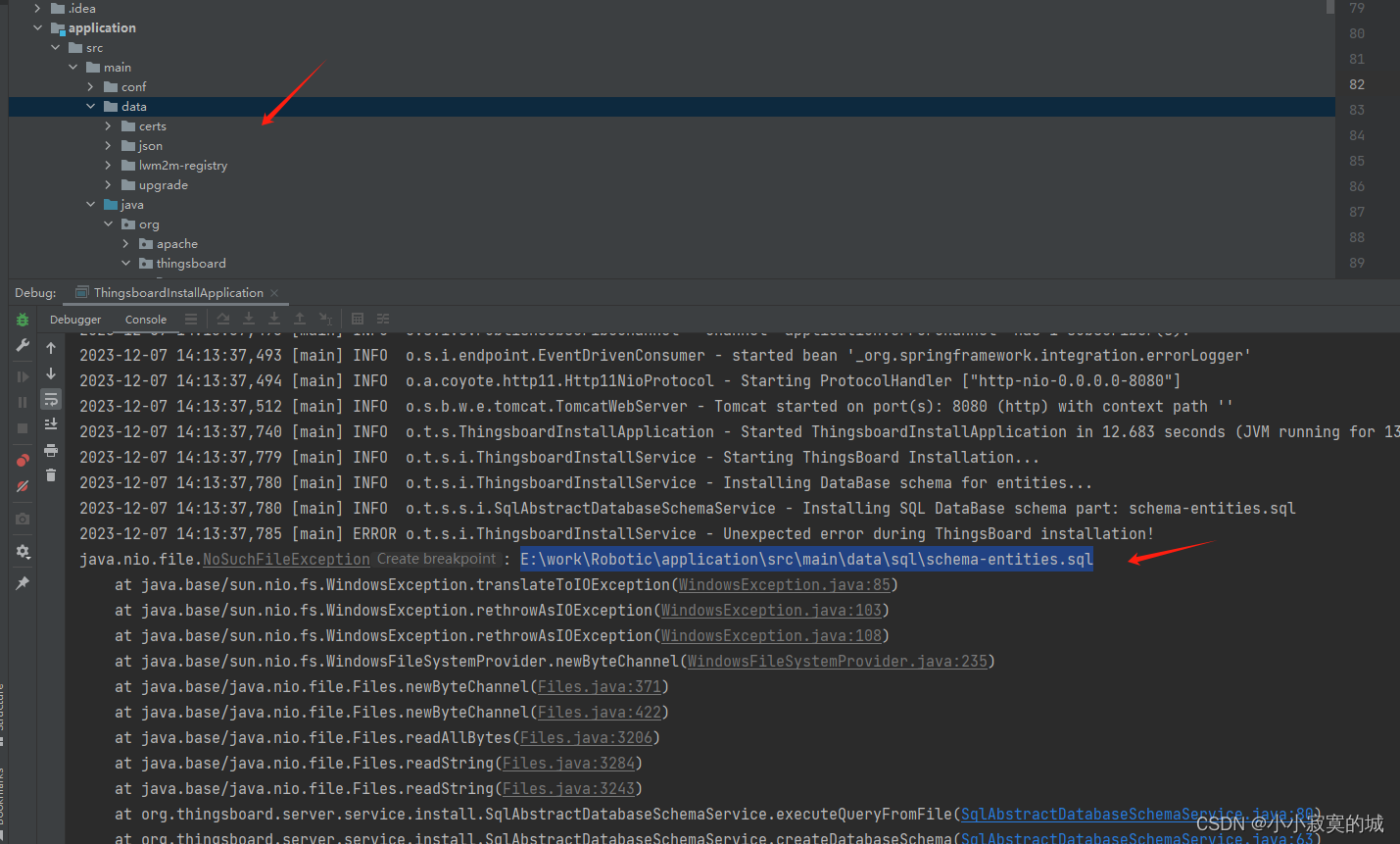The image size is (1400, 844).
Task: Collapse the application module
Action: pyautogui.click(x=37, y=27)
